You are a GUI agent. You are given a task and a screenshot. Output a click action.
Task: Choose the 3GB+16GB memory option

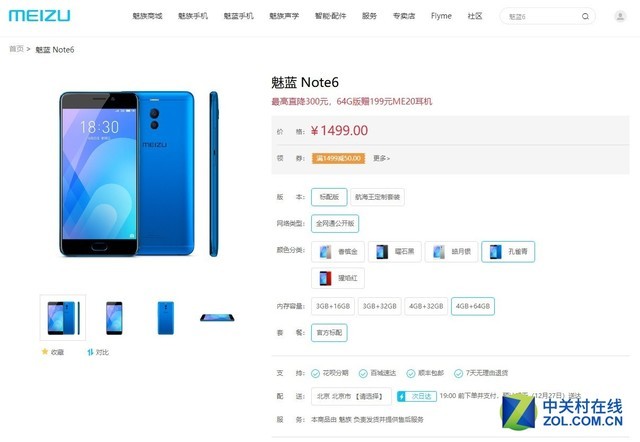333,306
